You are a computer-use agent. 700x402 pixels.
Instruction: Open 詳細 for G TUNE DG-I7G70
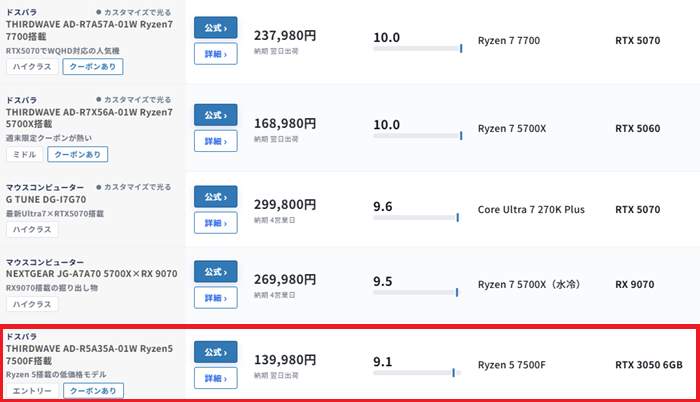216,223
